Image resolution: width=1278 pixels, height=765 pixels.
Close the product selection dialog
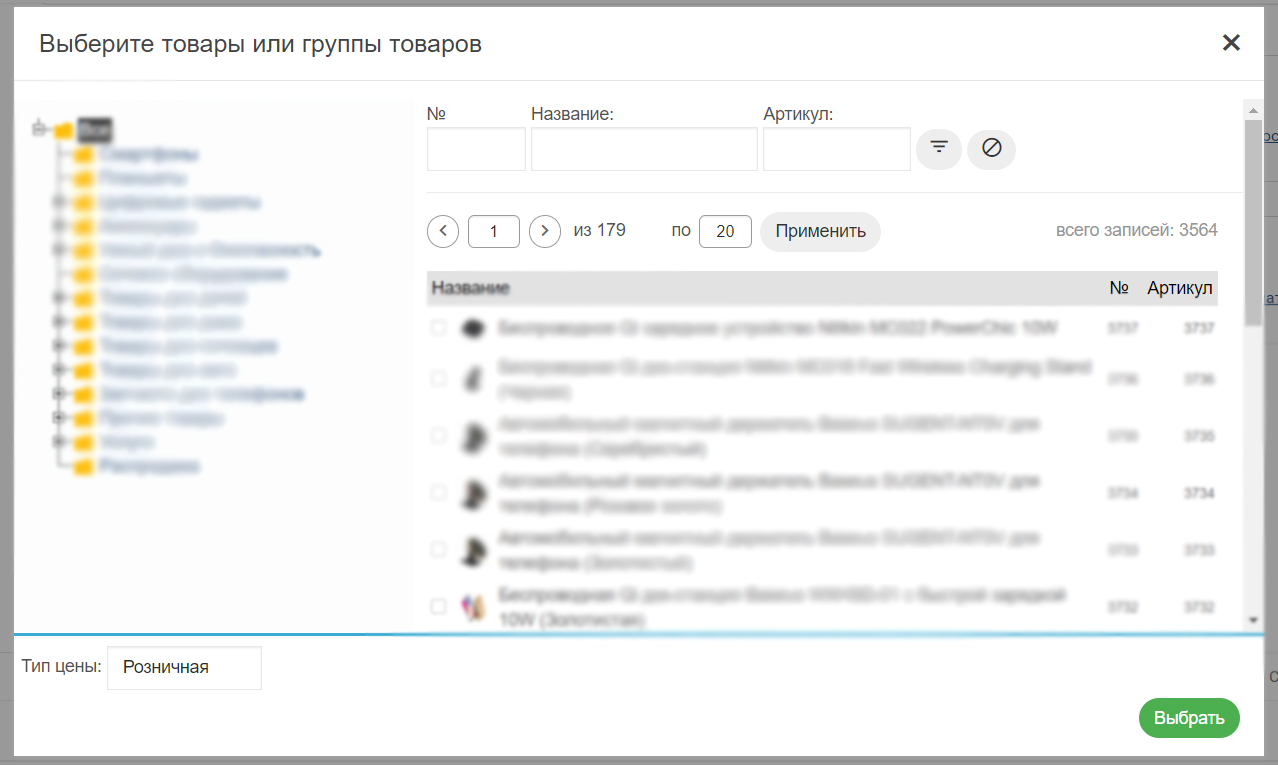pyautogui.click(x=1231, y=42)
